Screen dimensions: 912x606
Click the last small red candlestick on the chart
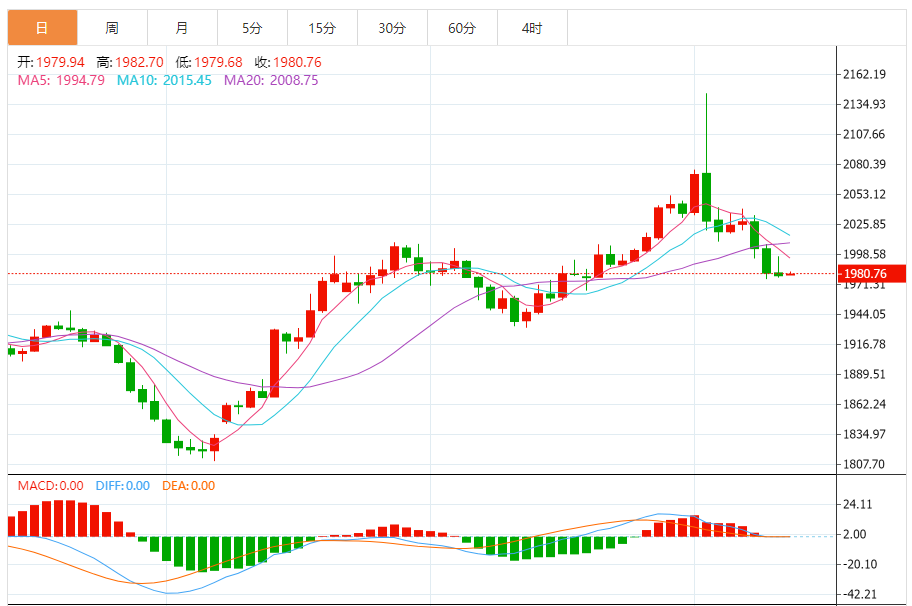click(790, 273)
